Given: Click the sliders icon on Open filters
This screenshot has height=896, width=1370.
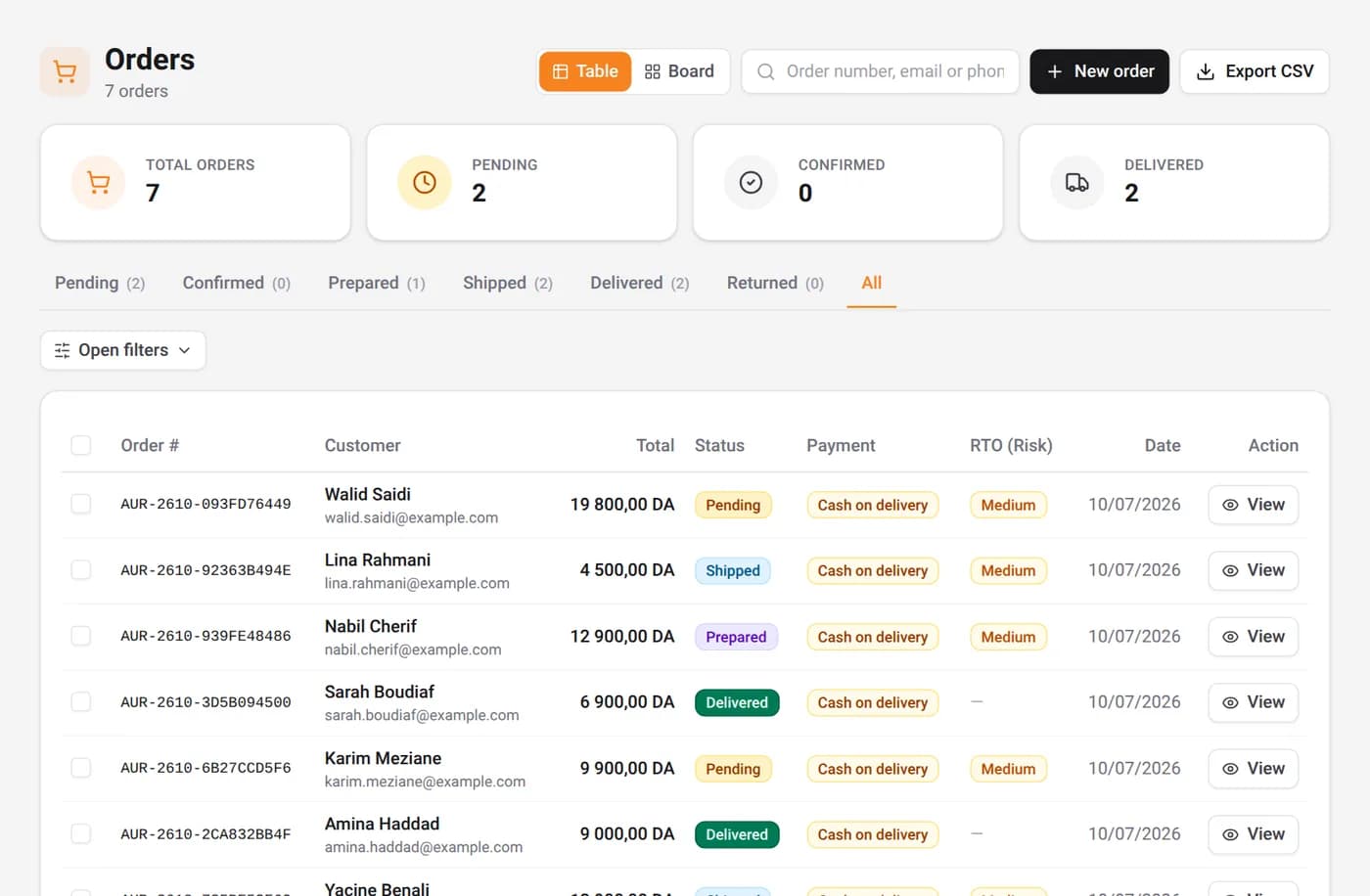Looking at the screenshot, I should pos(63,350).
